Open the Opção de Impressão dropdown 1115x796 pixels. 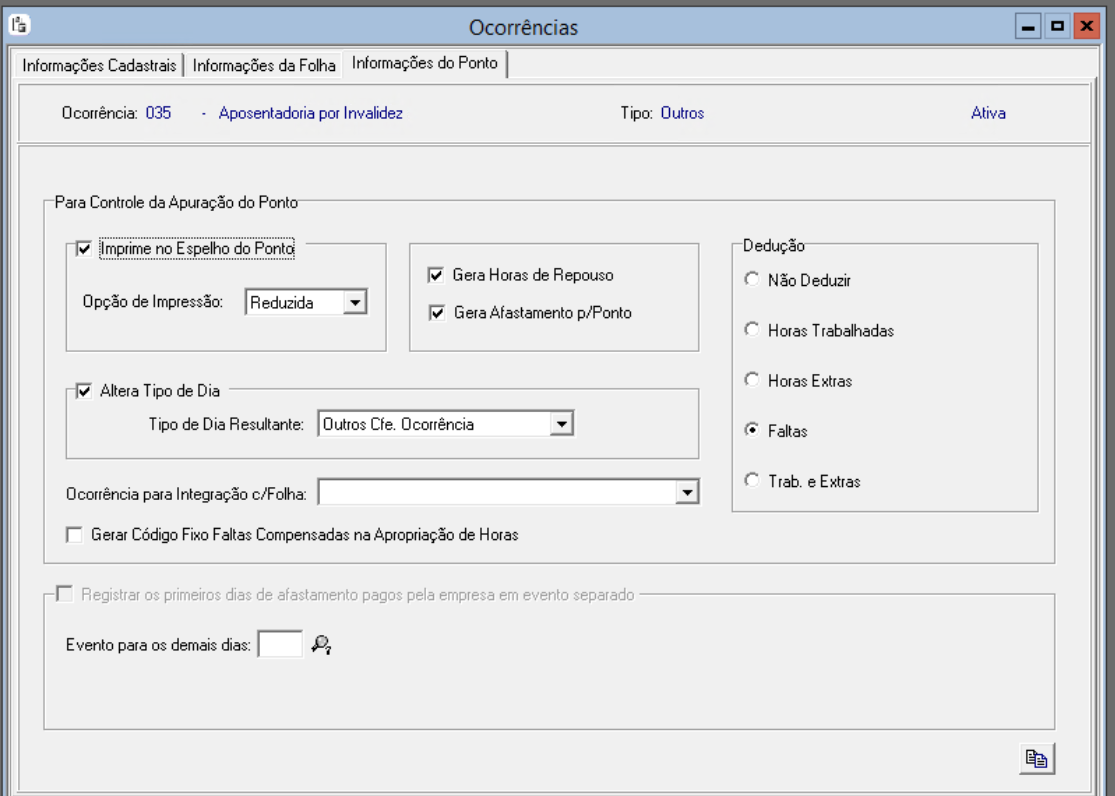[355, 302]
